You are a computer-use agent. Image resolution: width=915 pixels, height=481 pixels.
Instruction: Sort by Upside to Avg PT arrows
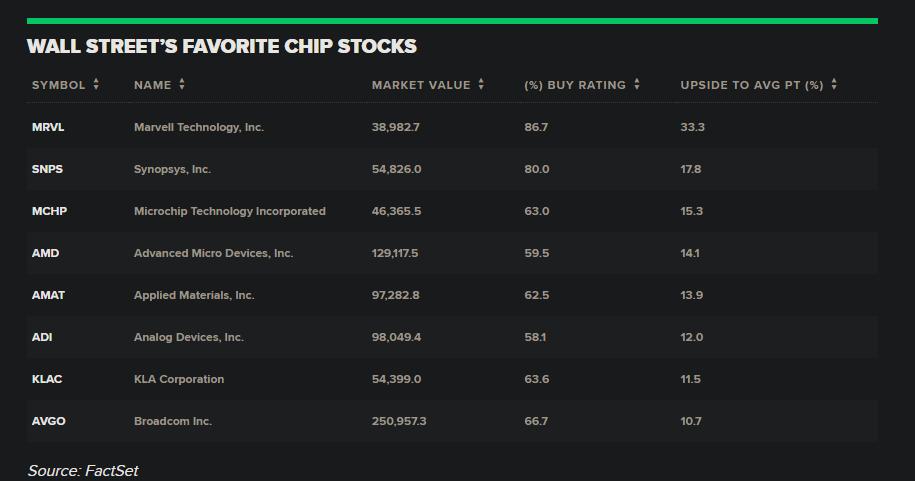(x=834, y=84)
